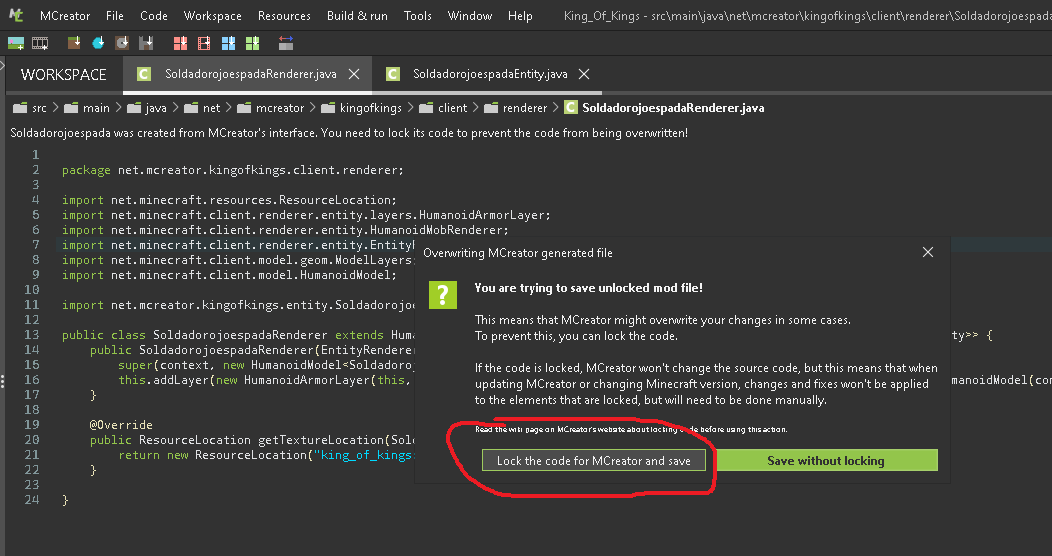Select the java breadcrumb folder
Screen dimensions: 1052x556
click(x=156, y=108)
